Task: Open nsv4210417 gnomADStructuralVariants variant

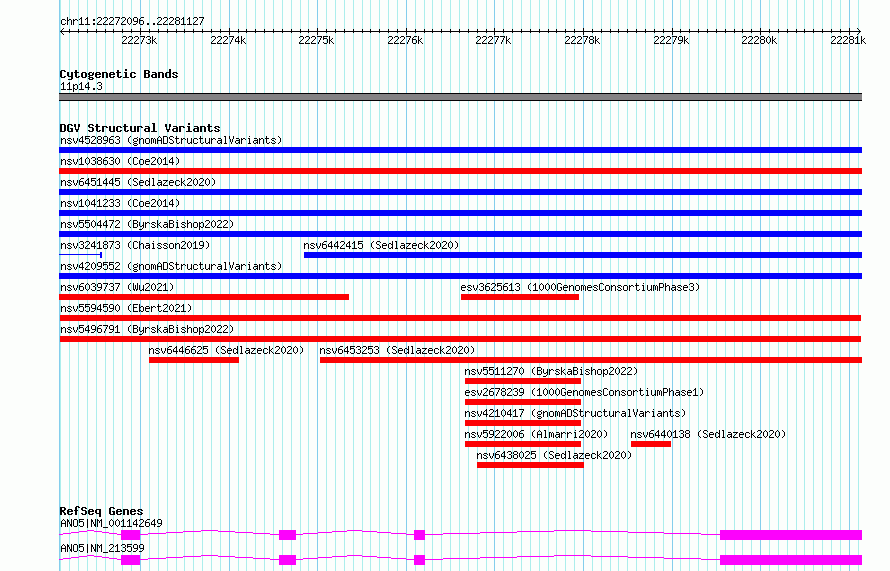Action: coord(575,413)
